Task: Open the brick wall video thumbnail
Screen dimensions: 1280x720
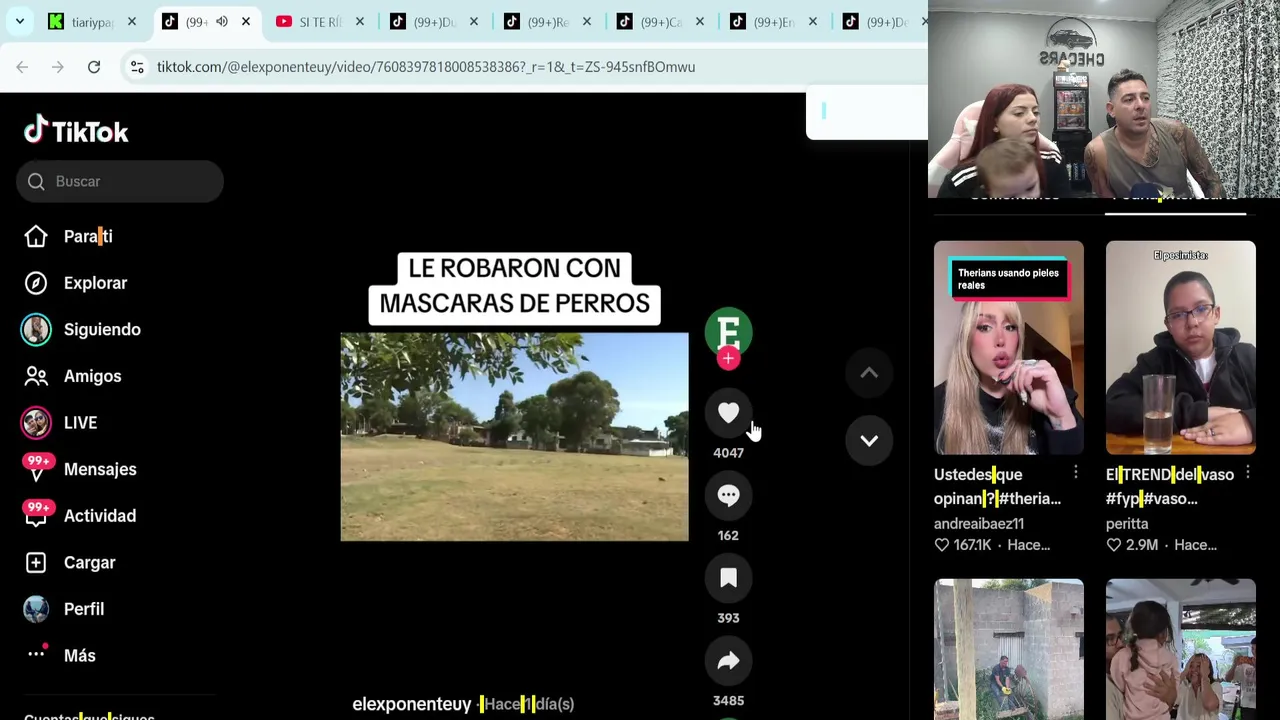Action: 1008,648
